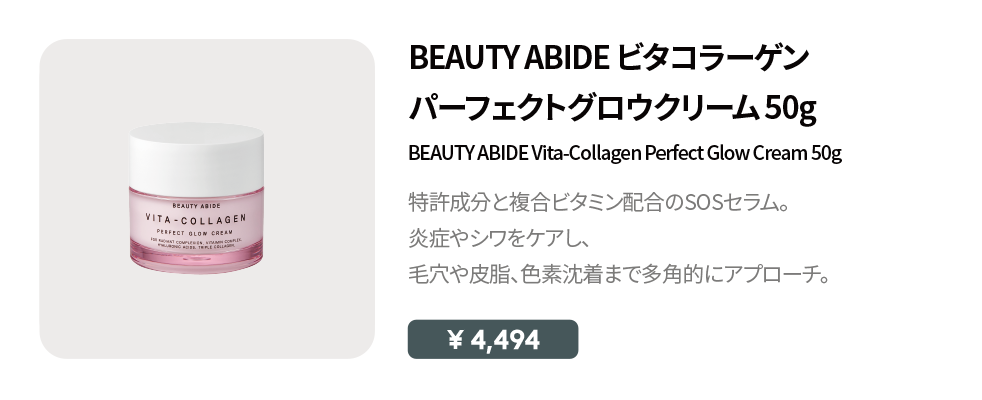This screenshot has height=400, width=982.
Task: Click the English Vita-Collagen Perfect Glow Cream subtitle
Action: (x=625, y=155)
